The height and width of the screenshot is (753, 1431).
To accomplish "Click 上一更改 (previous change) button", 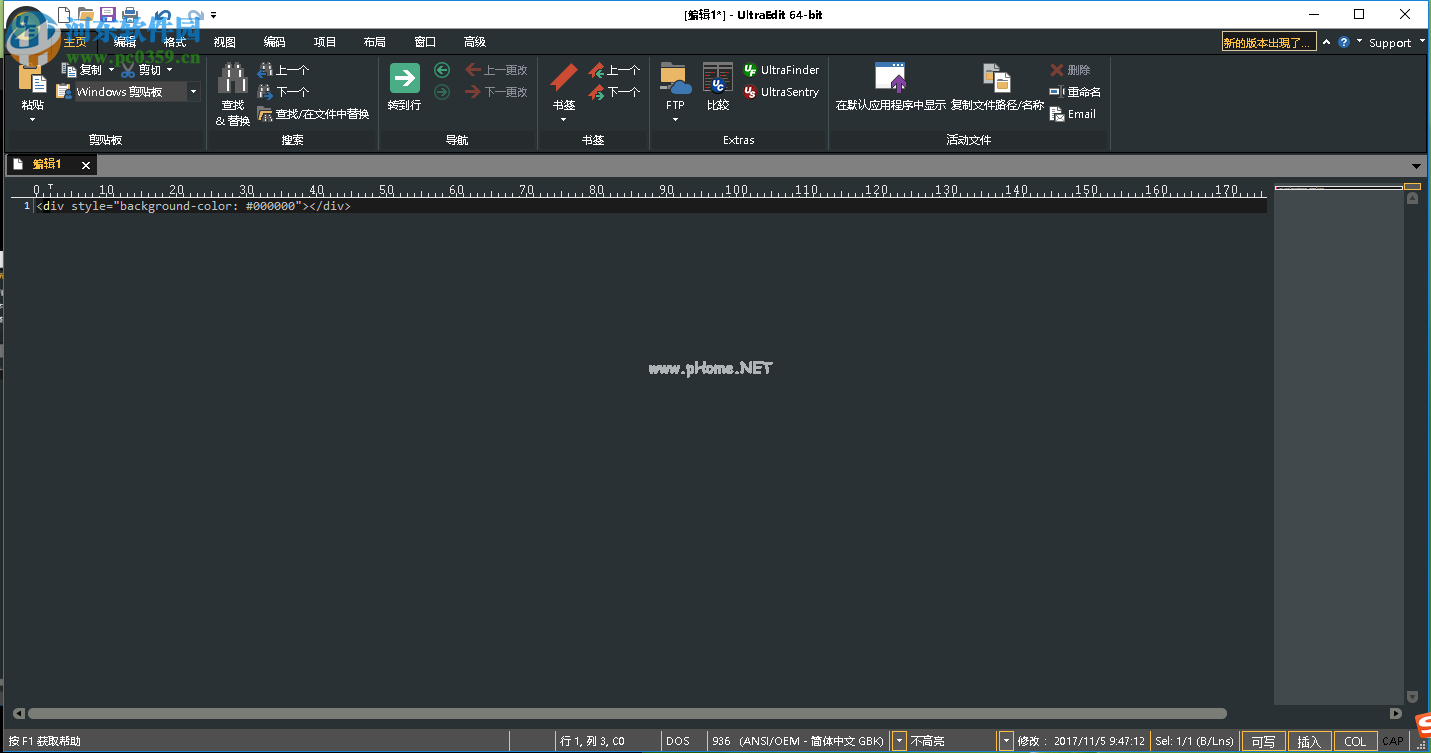I will (x=496, y=70).
